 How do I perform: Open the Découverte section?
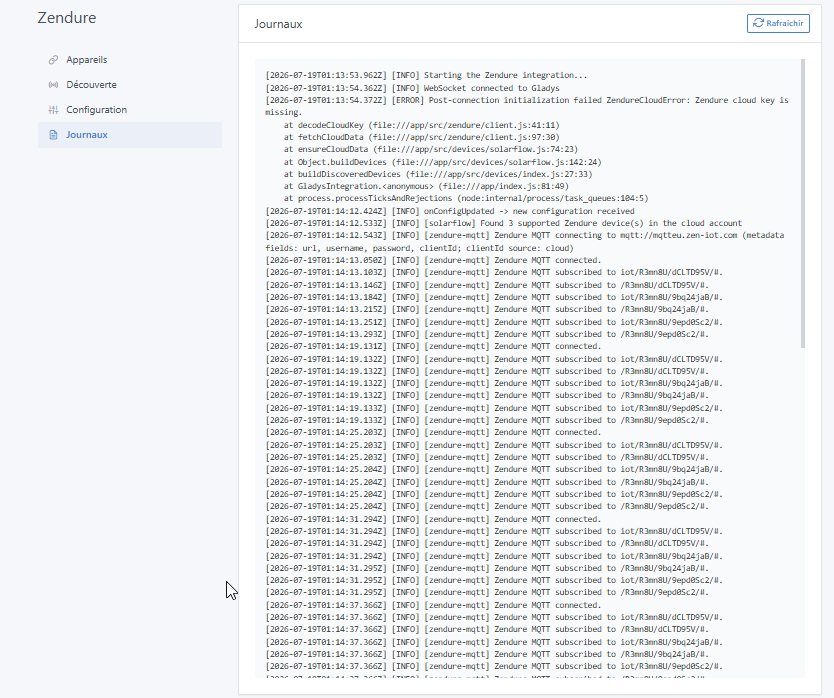[x=130, y=85]
